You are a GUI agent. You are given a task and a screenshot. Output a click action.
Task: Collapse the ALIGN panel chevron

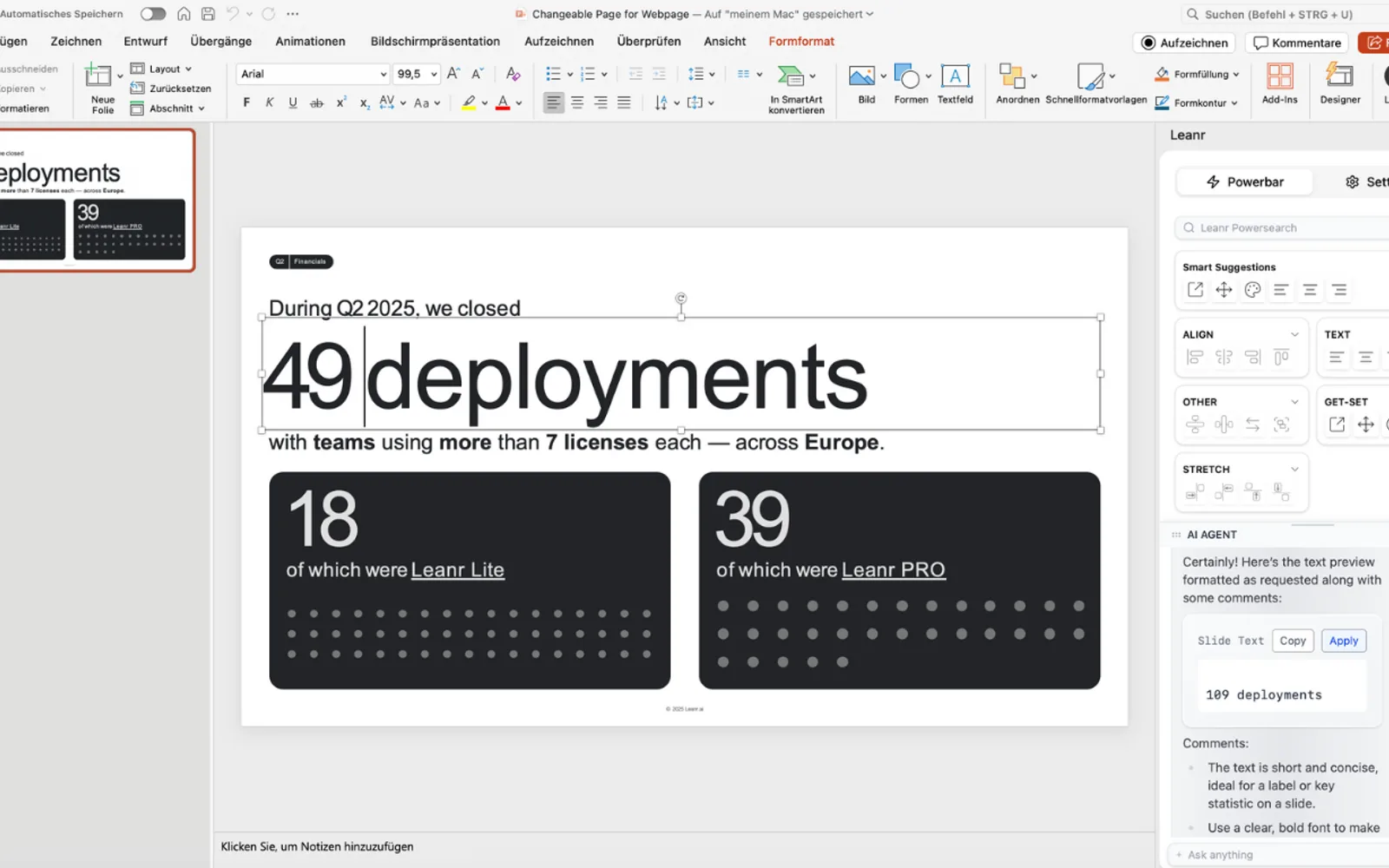[1294, 334]
